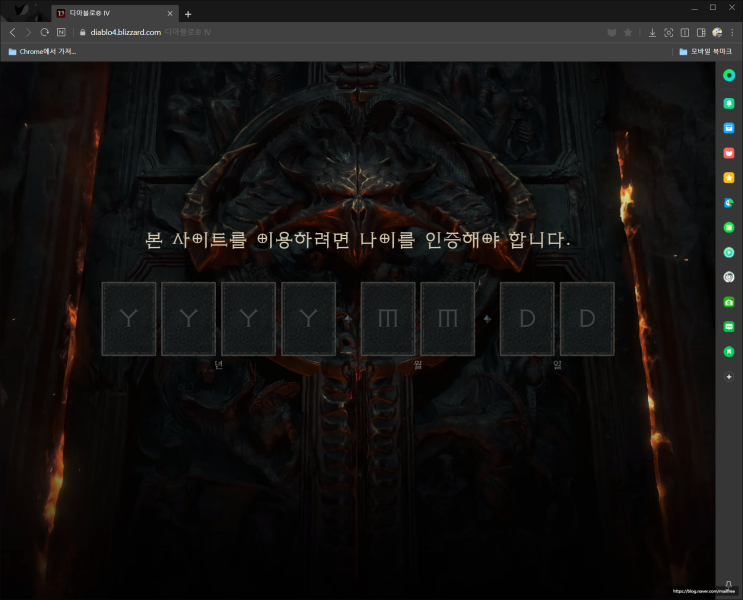
Task: Open a new tab with plus button
Action: [188, 14]
